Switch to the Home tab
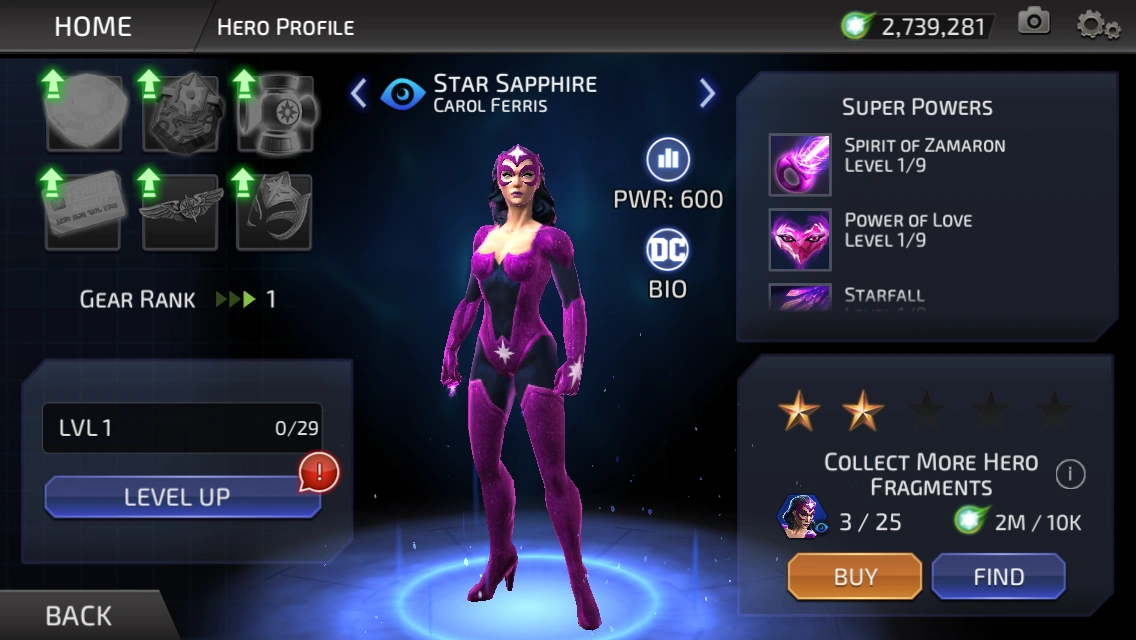 [93, 26]
